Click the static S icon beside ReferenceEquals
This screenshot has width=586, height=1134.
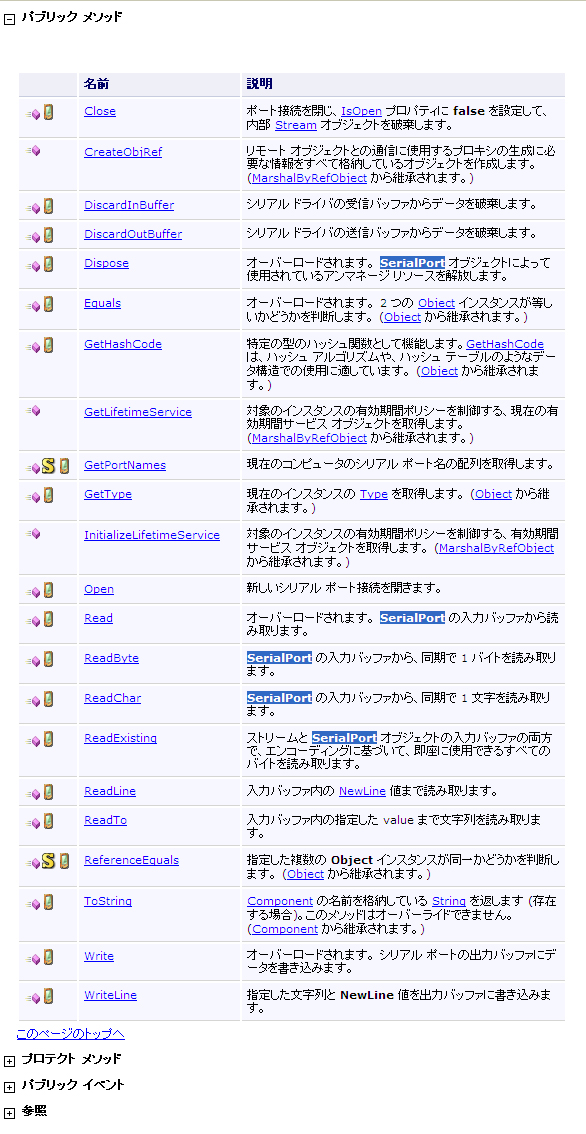pyautogui.click(x=48, y=861)
